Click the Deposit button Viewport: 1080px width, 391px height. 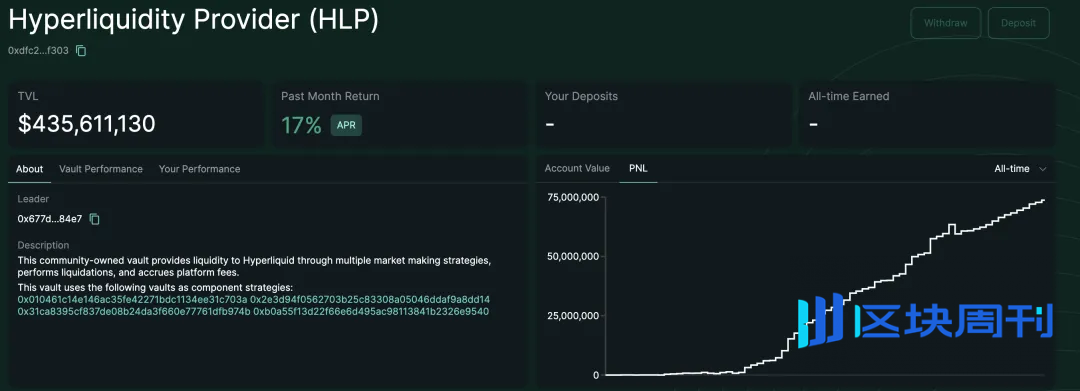click(x=1018, y=23)
